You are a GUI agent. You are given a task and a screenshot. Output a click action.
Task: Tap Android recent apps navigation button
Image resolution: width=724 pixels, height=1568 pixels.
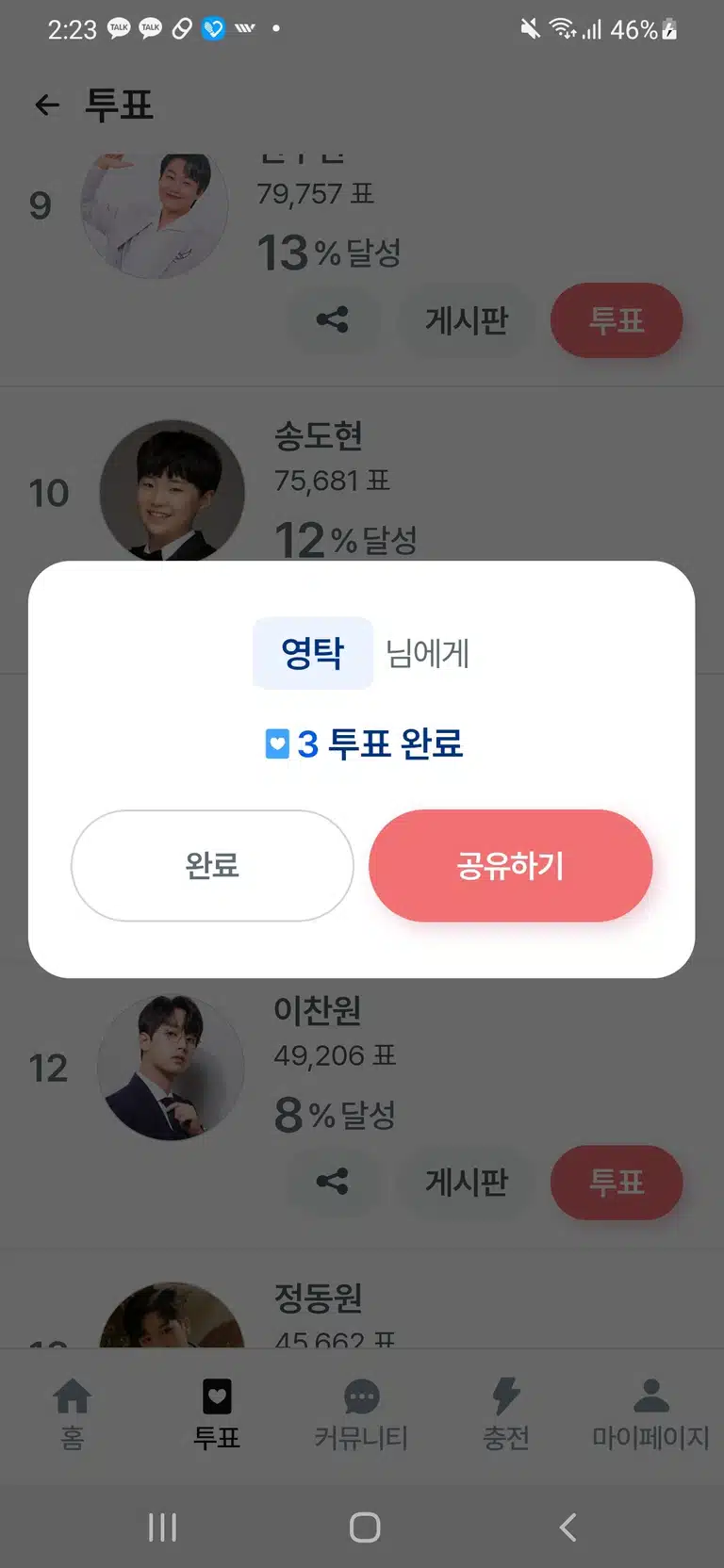click(162, 1527)
